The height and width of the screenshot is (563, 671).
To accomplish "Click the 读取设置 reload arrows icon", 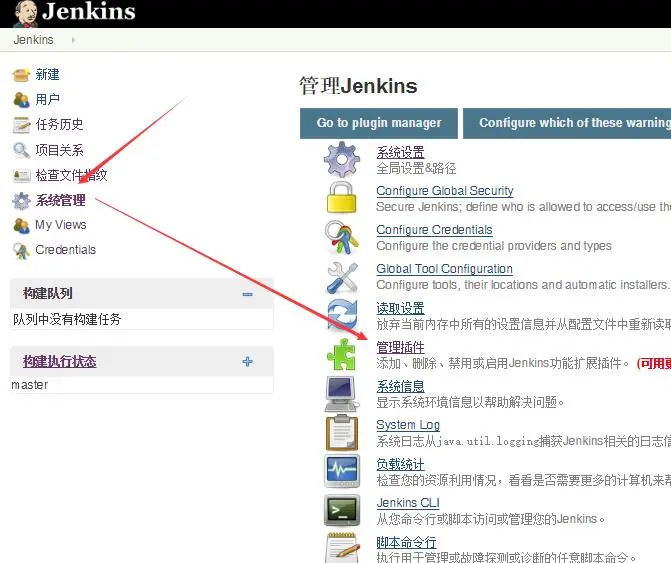I will coord(341,316).
